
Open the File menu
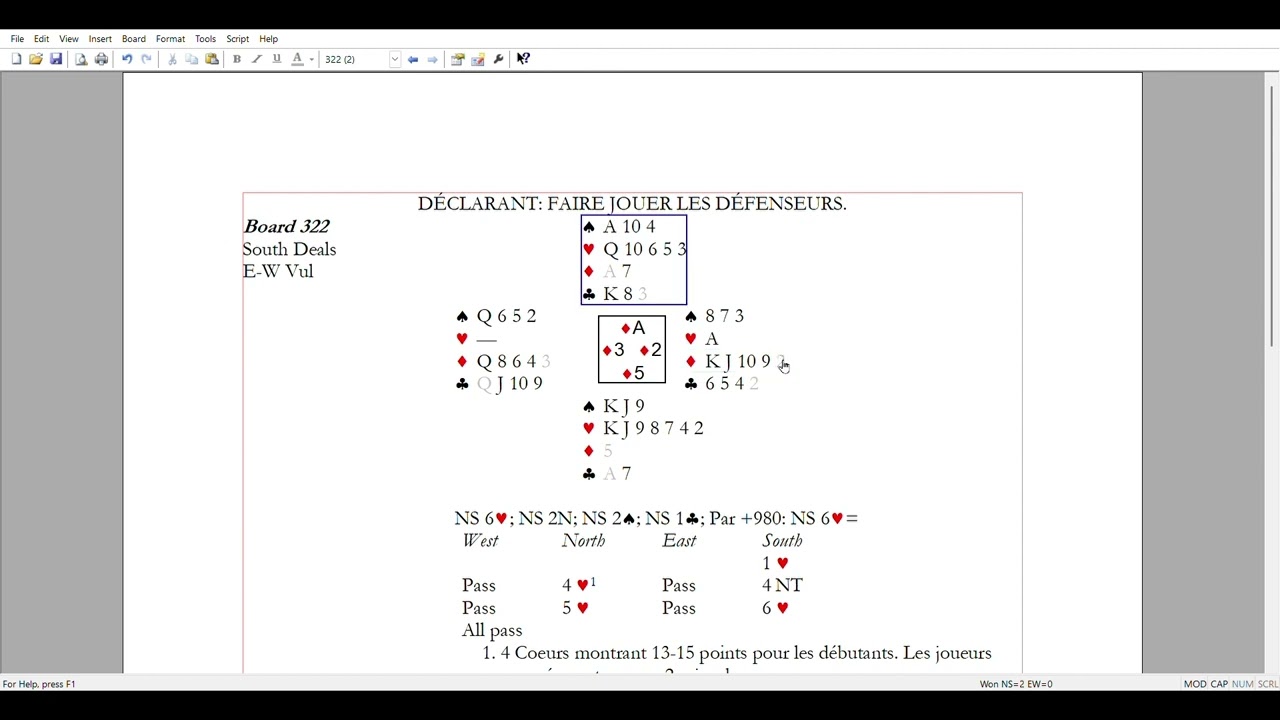17,39
